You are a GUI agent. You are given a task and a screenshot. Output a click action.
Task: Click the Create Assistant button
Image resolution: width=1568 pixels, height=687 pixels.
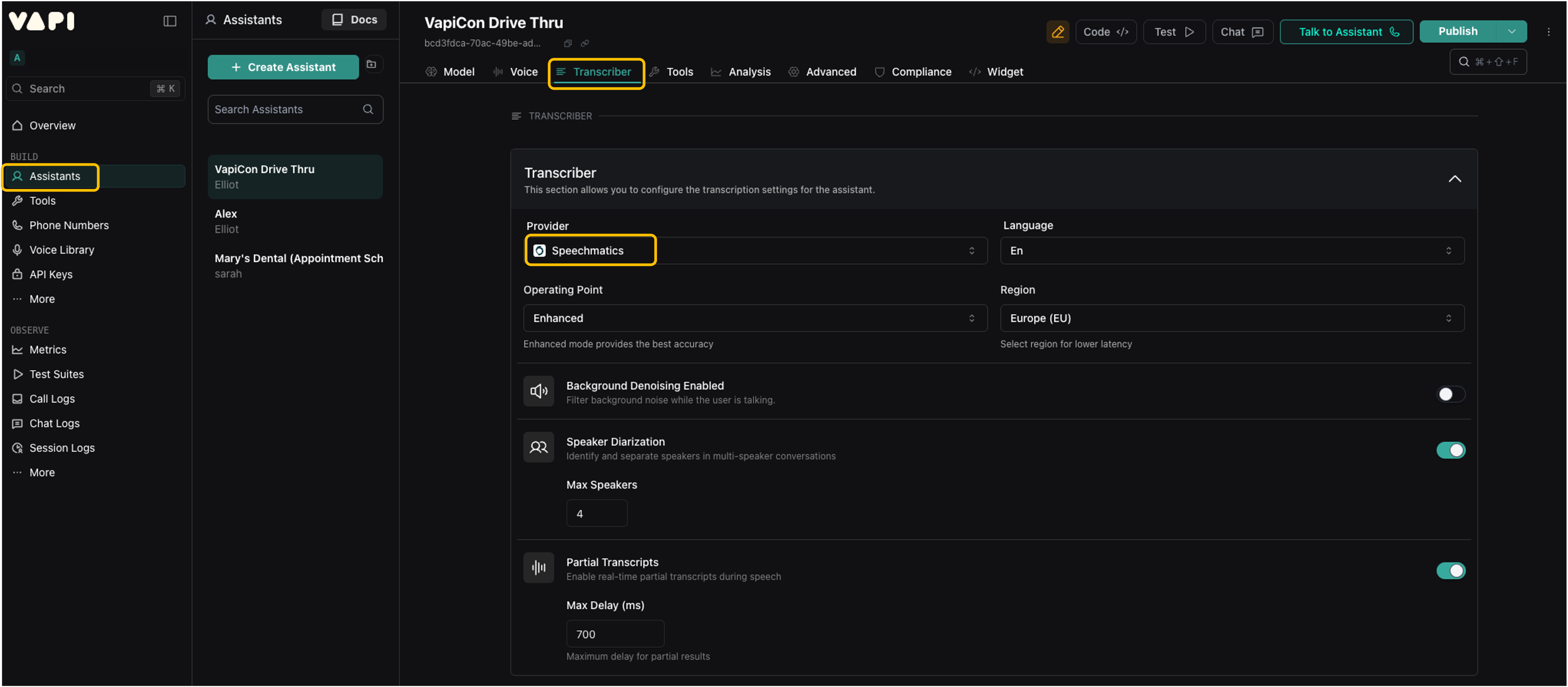(x=283, y=67)
